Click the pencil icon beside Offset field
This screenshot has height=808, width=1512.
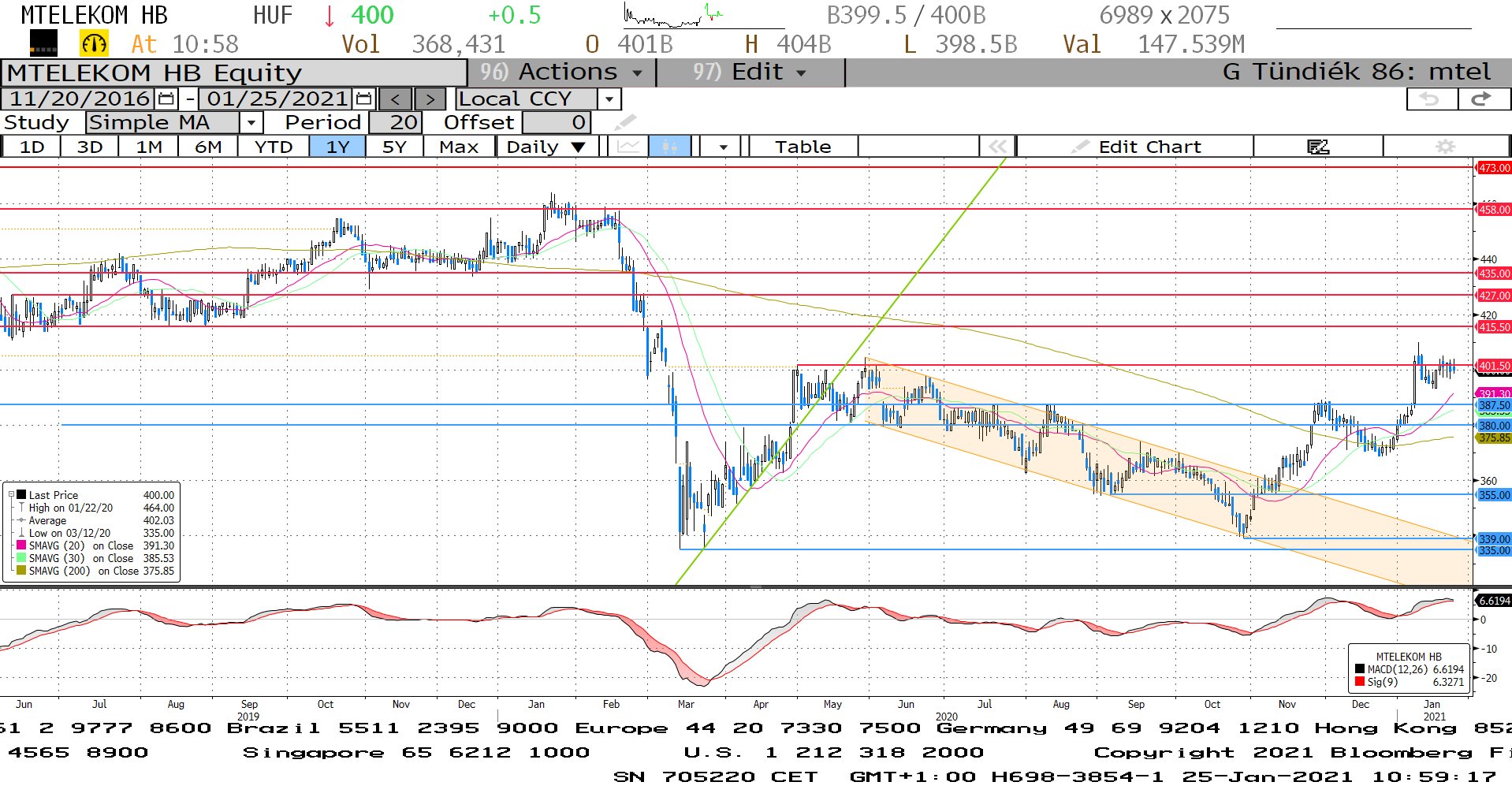coord(625,122)
